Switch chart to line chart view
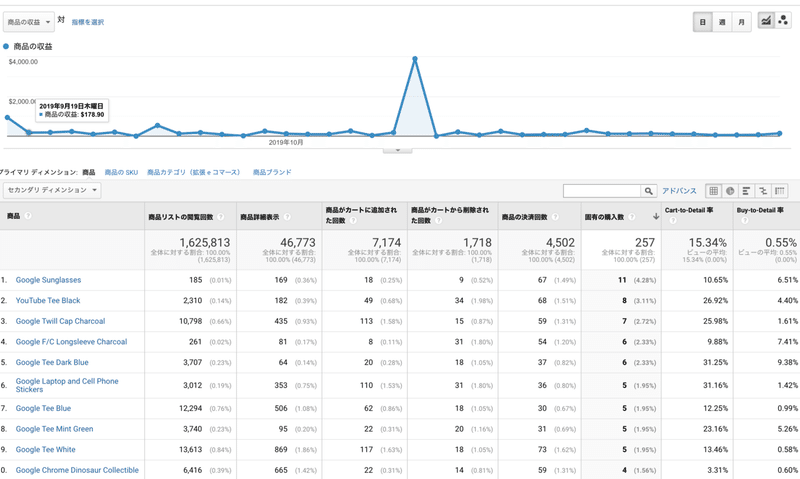This screenshot has height=479, width=800. 766,21
